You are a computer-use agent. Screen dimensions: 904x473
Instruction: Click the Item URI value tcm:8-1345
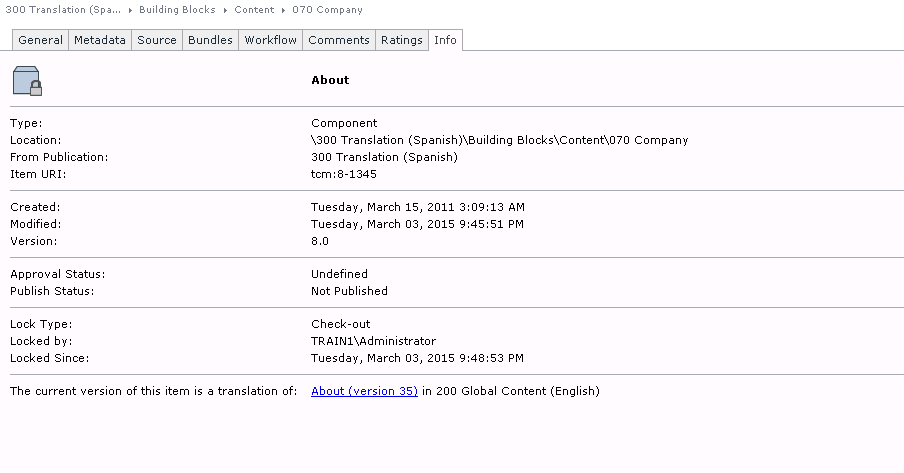pyautogui.click(x=344, y=174)
